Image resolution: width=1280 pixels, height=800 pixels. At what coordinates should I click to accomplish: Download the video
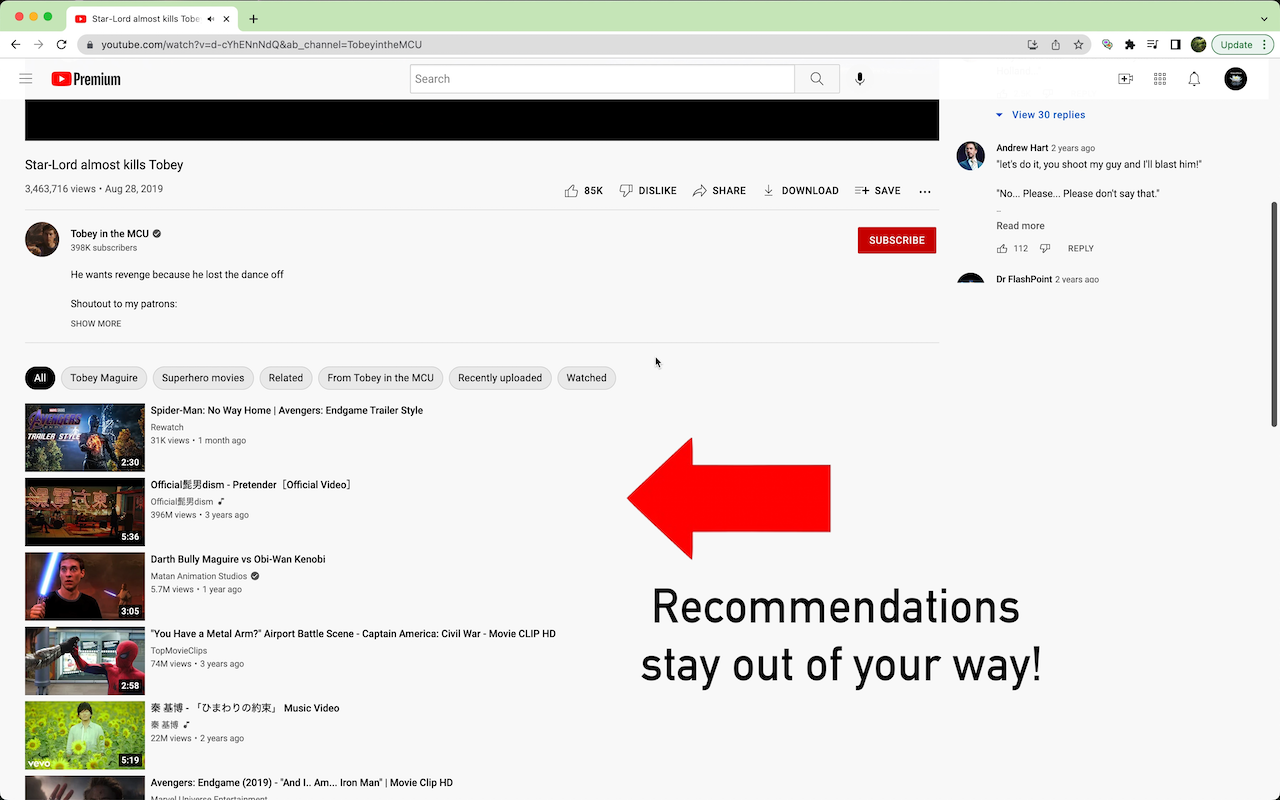pyautogui.click(x=800, y=190)
